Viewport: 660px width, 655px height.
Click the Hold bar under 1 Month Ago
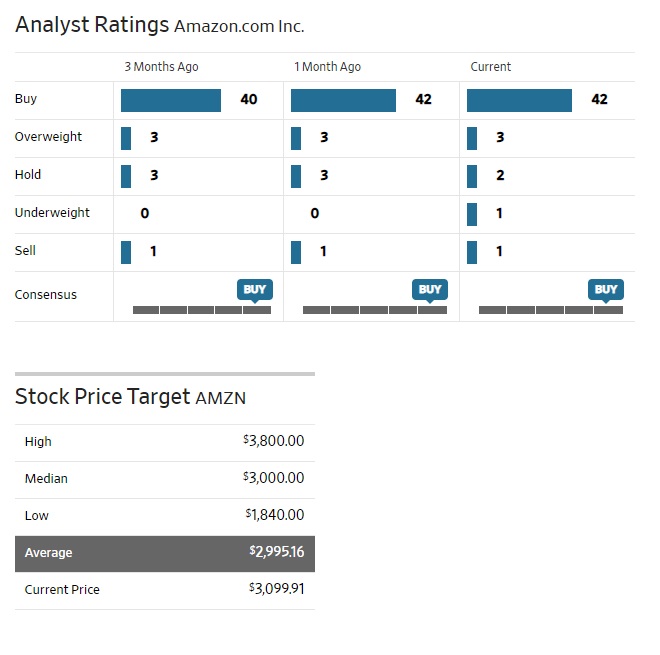(296, 175)
